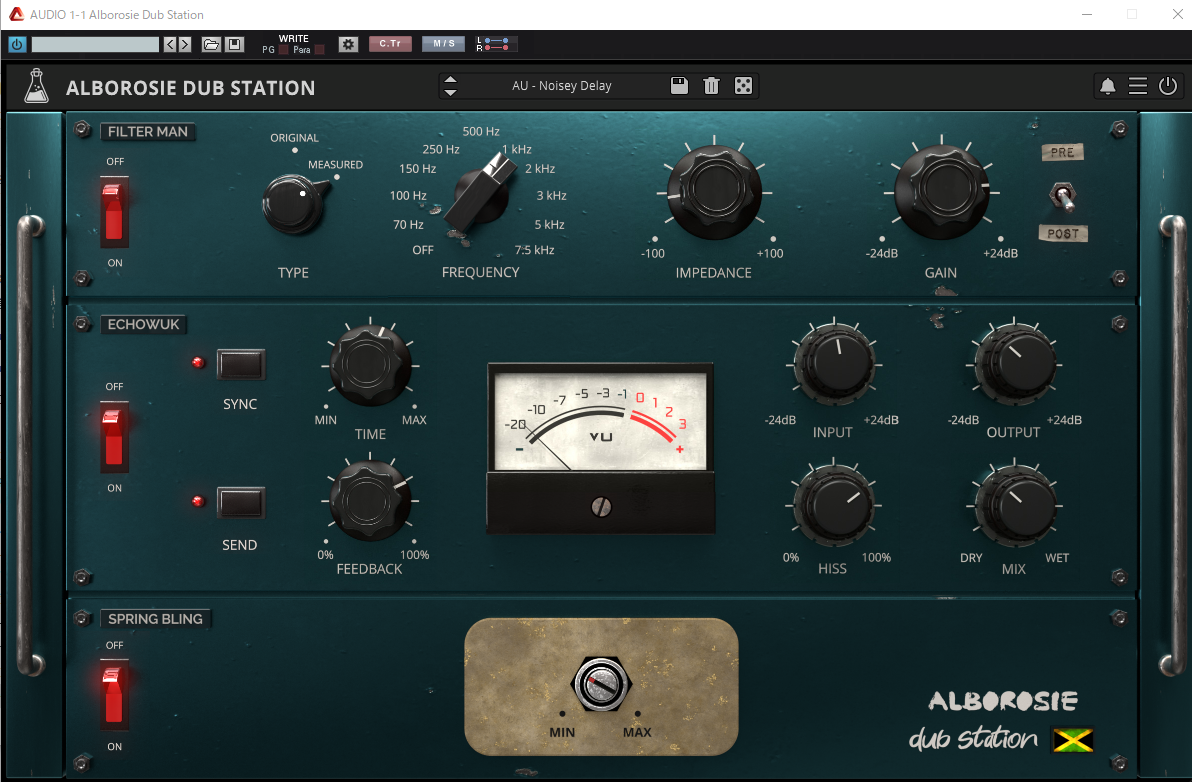Image resolution: width=1192 pixels, height=782 pixels.
Task: Click the host plugin bypass power icon
Action: click(17, 44)
